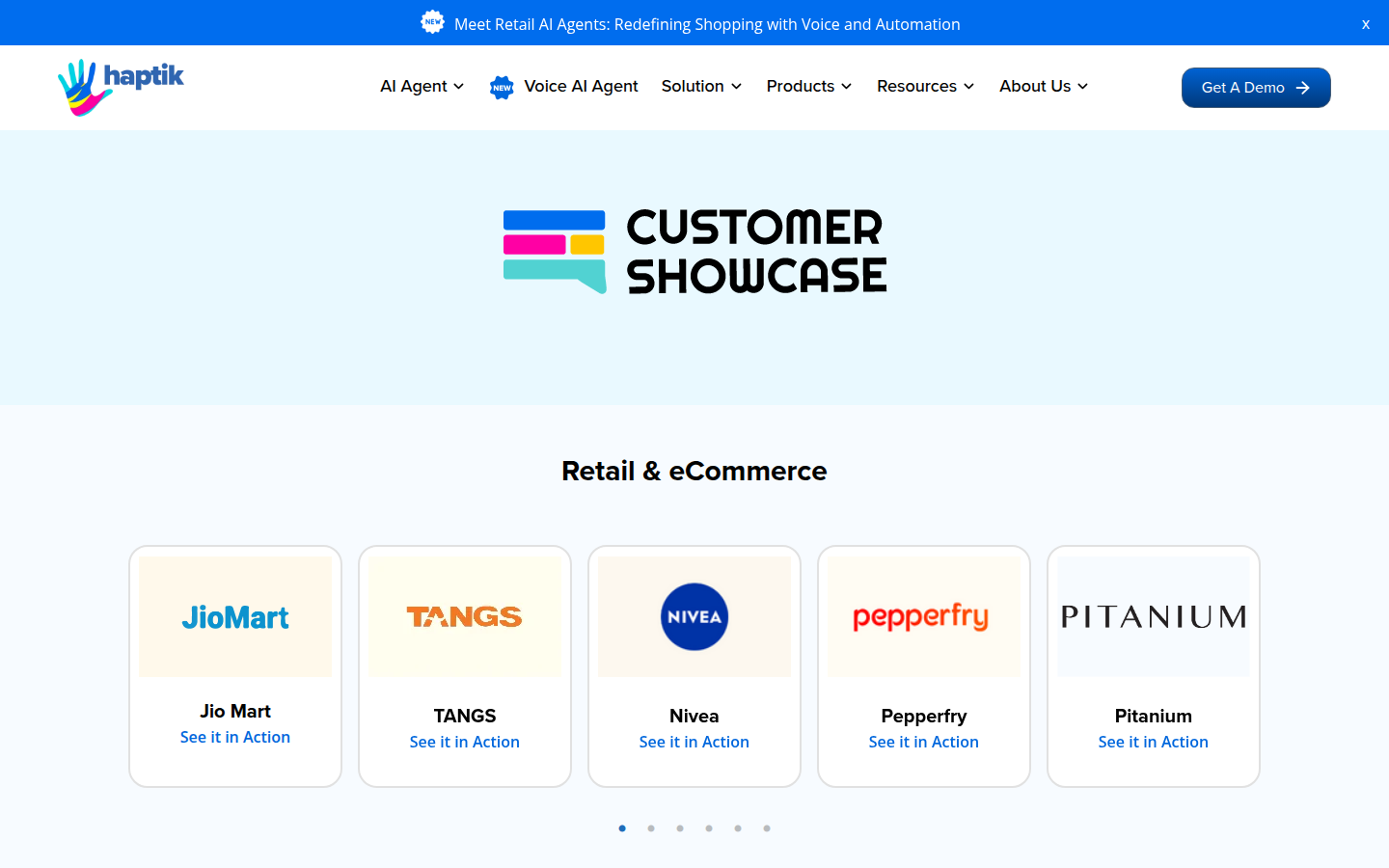This screenshot has height=868, width=1389.
Task: Click the NEW badge beside Voice AI Agent
Action: pyautogui.click(x=502, y=88)
